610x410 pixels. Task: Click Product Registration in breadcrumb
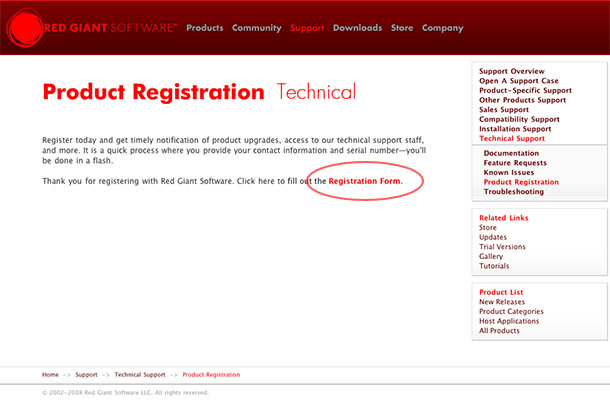tap(211, 375)
